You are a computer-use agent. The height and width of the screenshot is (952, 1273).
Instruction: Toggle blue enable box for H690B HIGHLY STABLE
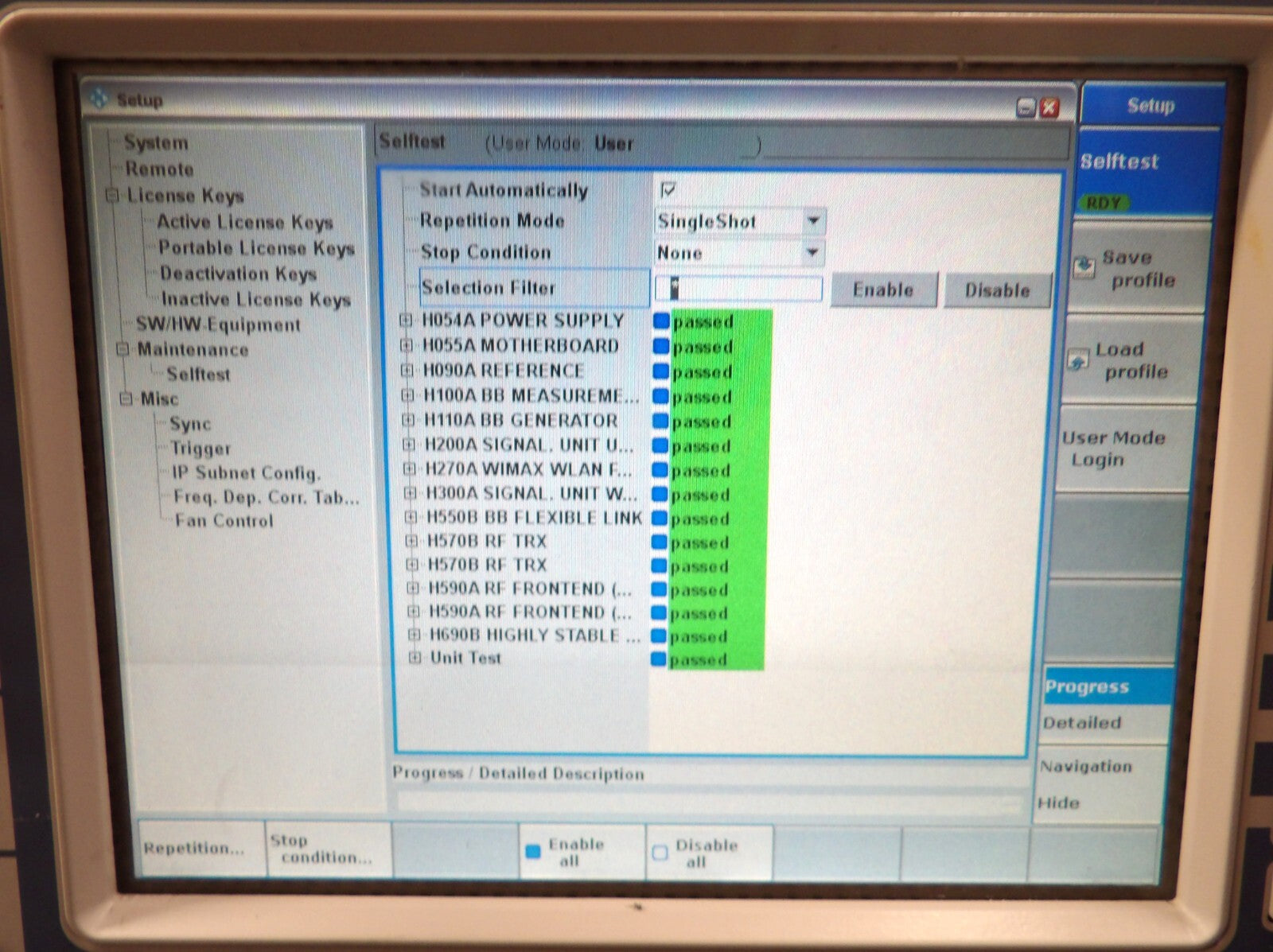pyautogui.click(x=658, y=636)
